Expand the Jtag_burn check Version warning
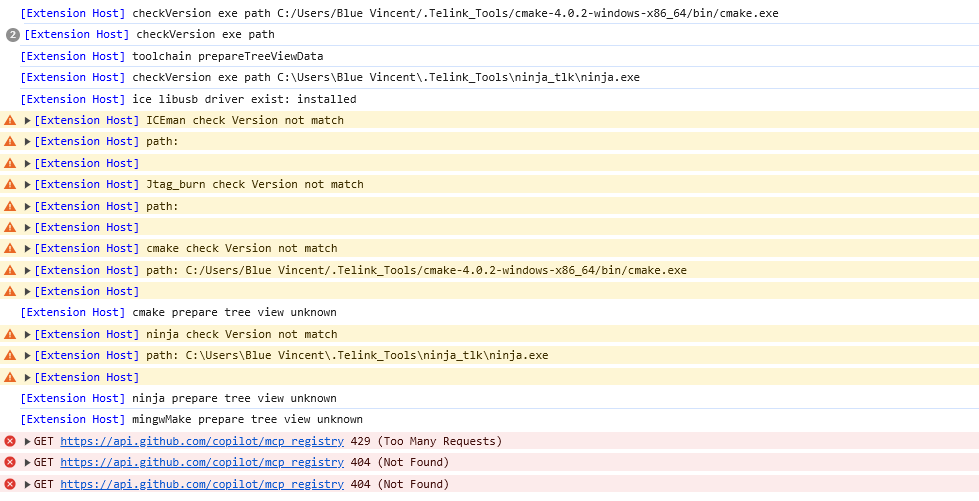 (27, 184)
